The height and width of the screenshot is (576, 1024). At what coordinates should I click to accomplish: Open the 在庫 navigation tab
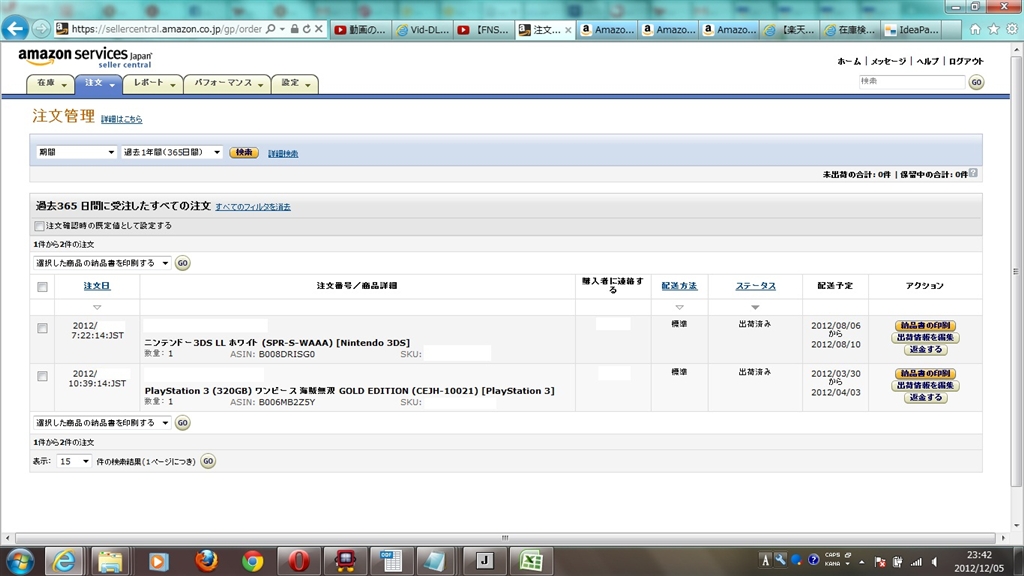coord(50,84)
